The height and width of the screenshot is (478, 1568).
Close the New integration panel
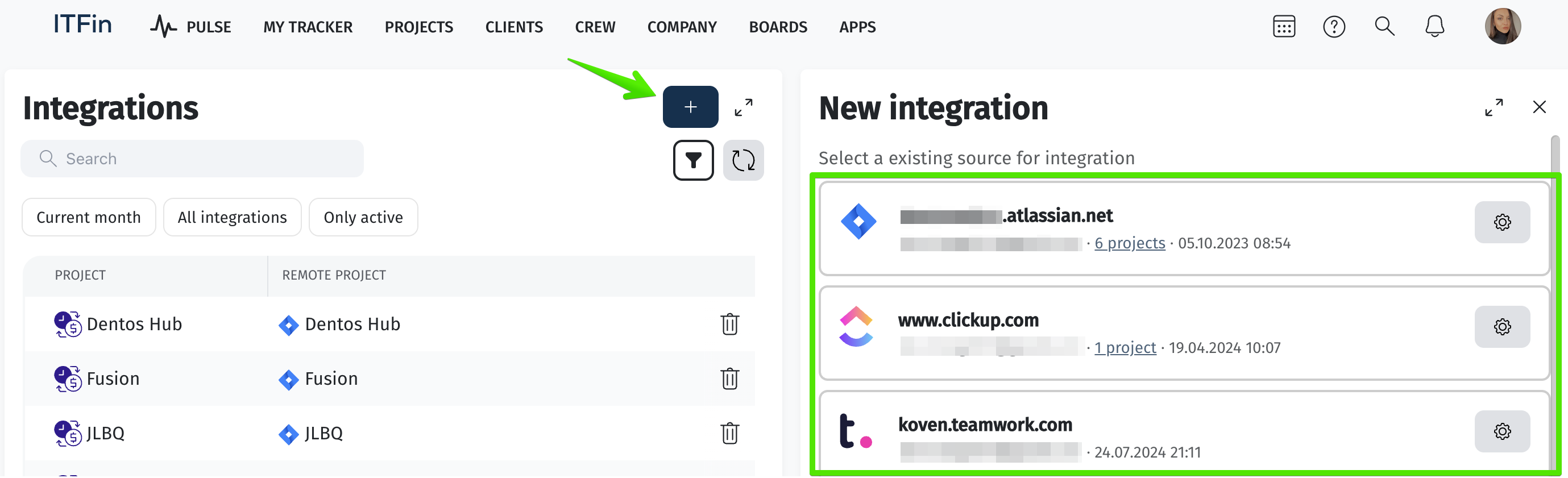tap(1539, 107)
